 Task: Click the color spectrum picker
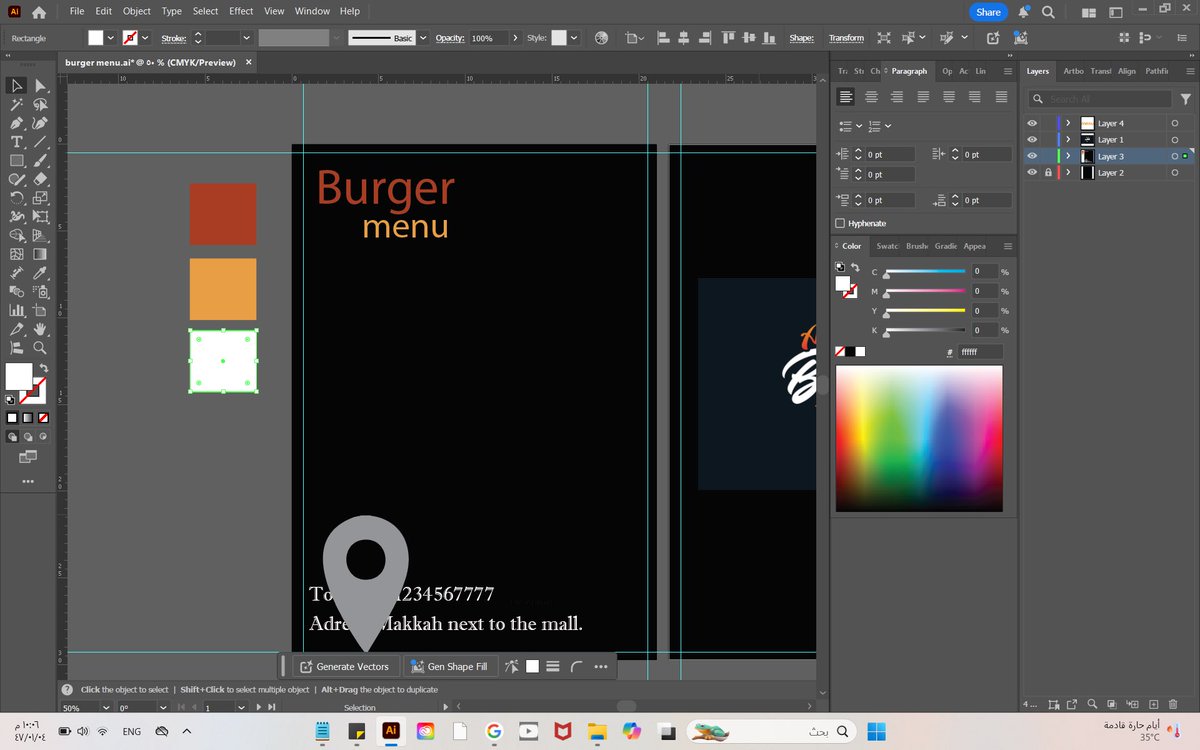[x=919, y=438]
